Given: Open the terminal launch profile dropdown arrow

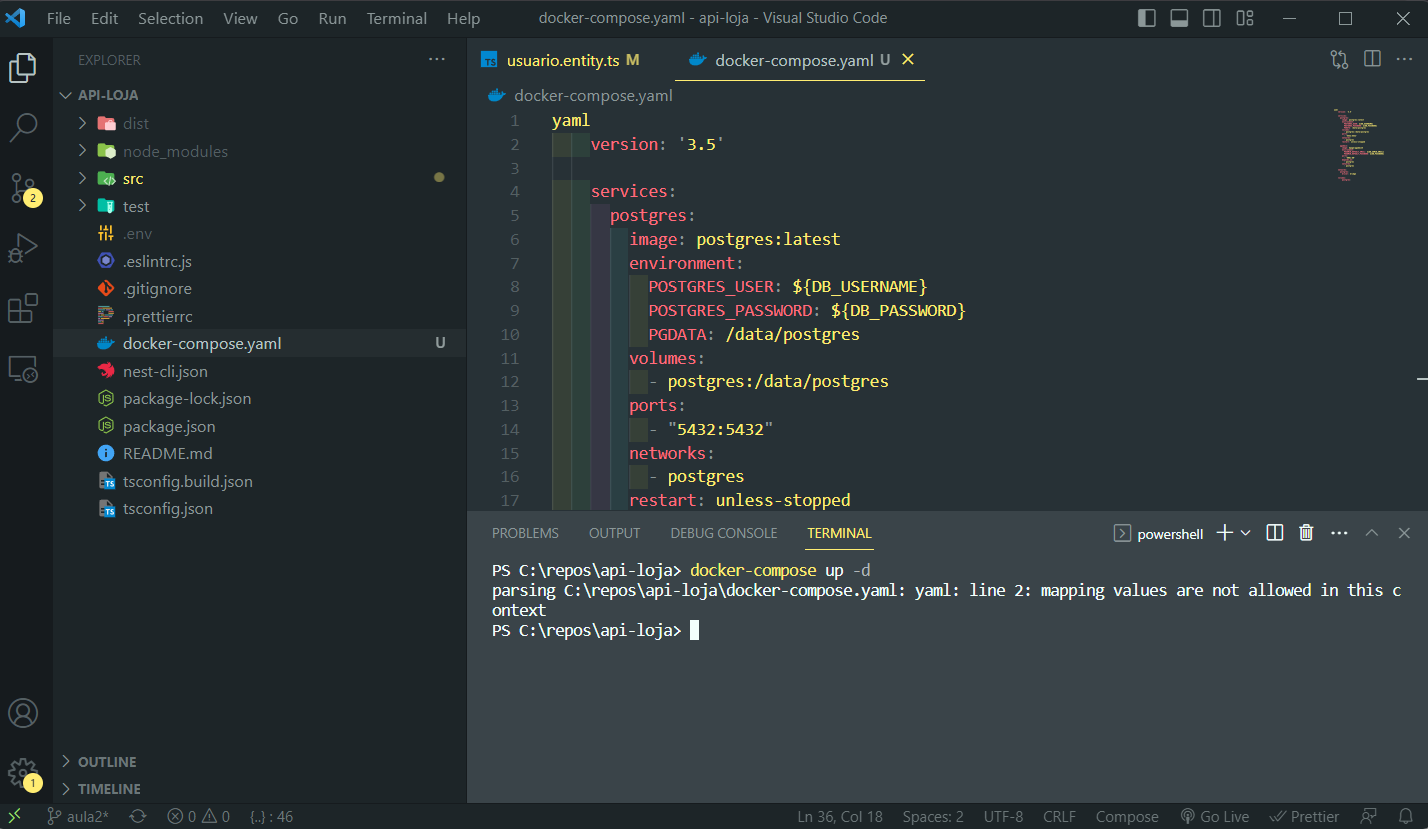Looking at the screenshot, I should [x=1245, y=533].
